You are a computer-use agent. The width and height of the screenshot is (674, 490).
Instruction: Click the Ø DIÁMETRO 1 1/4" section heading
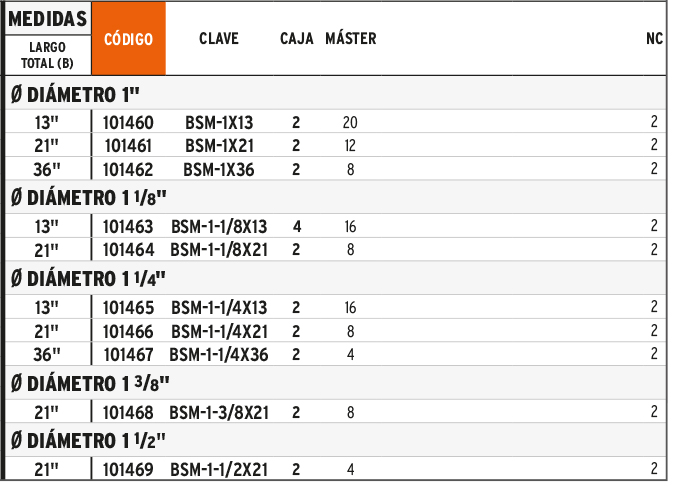tap(88, 279)
